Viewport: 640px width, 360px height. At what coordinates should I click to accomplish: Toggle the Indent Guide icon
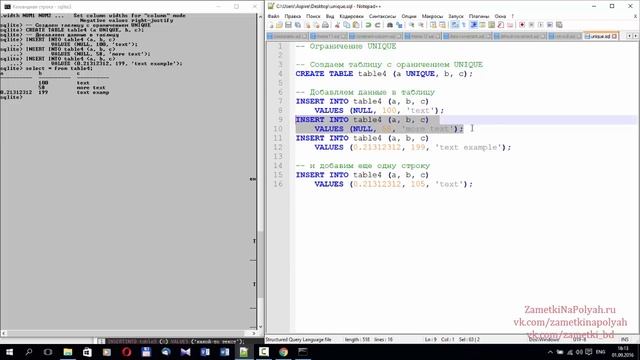point(473,25)
